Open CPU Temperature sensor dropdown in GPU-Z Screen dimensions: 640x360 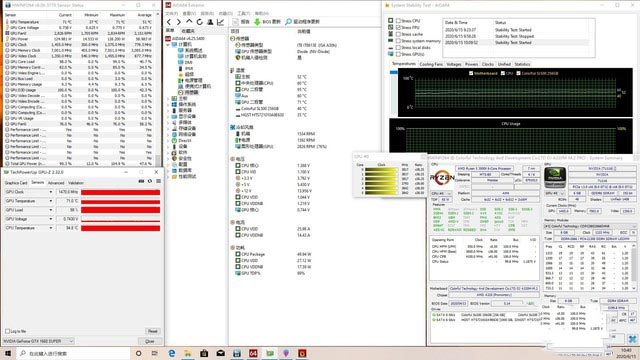pyautogui.click(x=51, y=228)
